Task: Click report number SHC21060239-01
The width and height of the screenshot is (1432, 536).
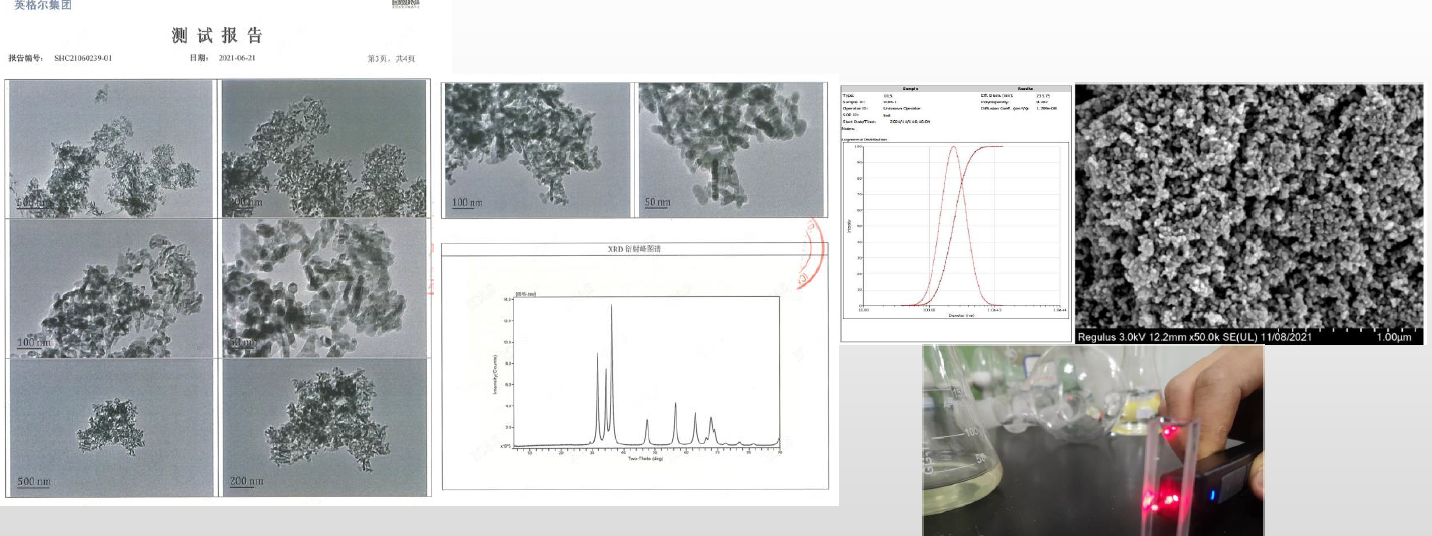Action: point(83,58)
